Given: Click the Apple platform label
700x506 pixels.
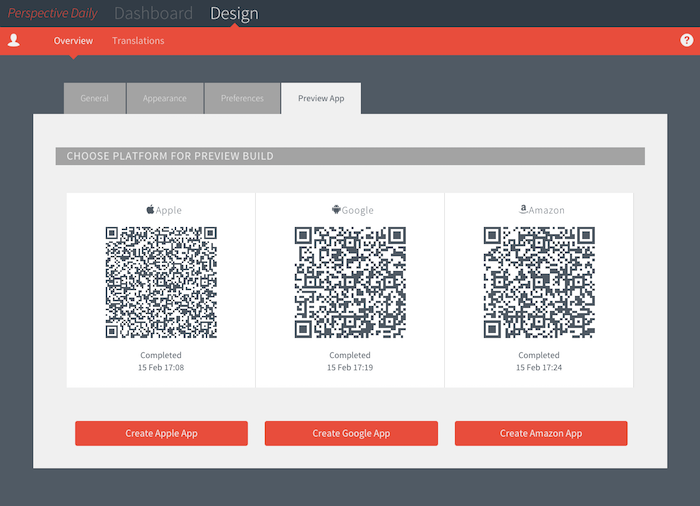Looking at the screenshot, I should coord(169,210).
